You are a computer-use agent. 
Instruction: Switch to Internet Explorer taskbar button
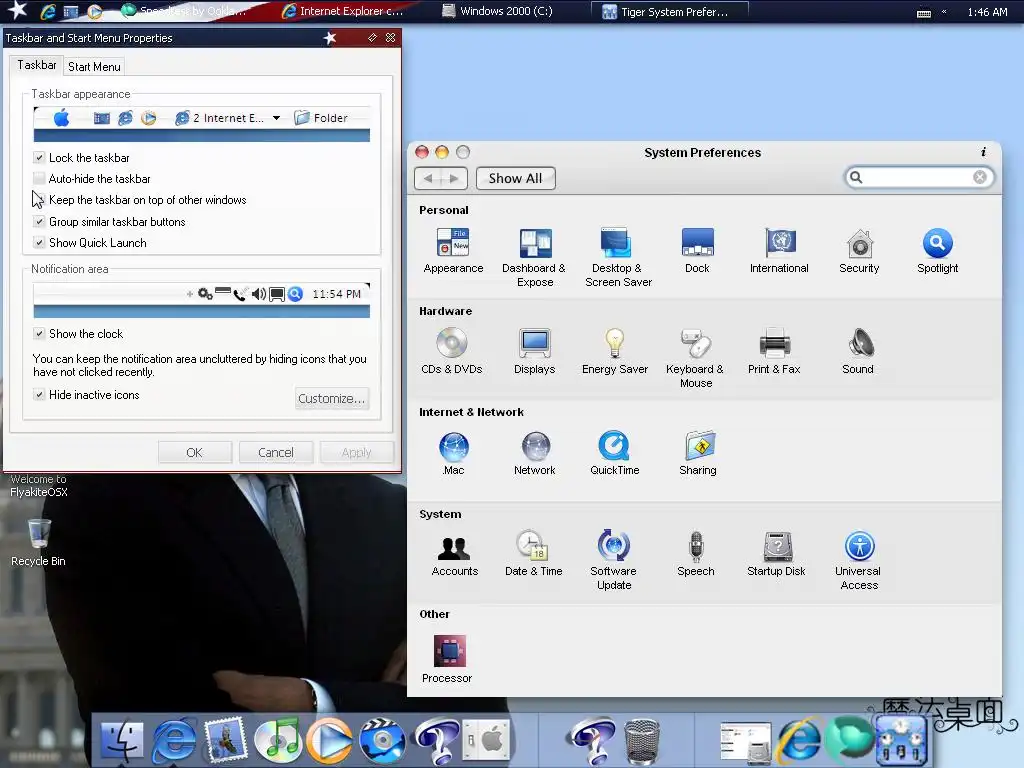click(342, 11)
